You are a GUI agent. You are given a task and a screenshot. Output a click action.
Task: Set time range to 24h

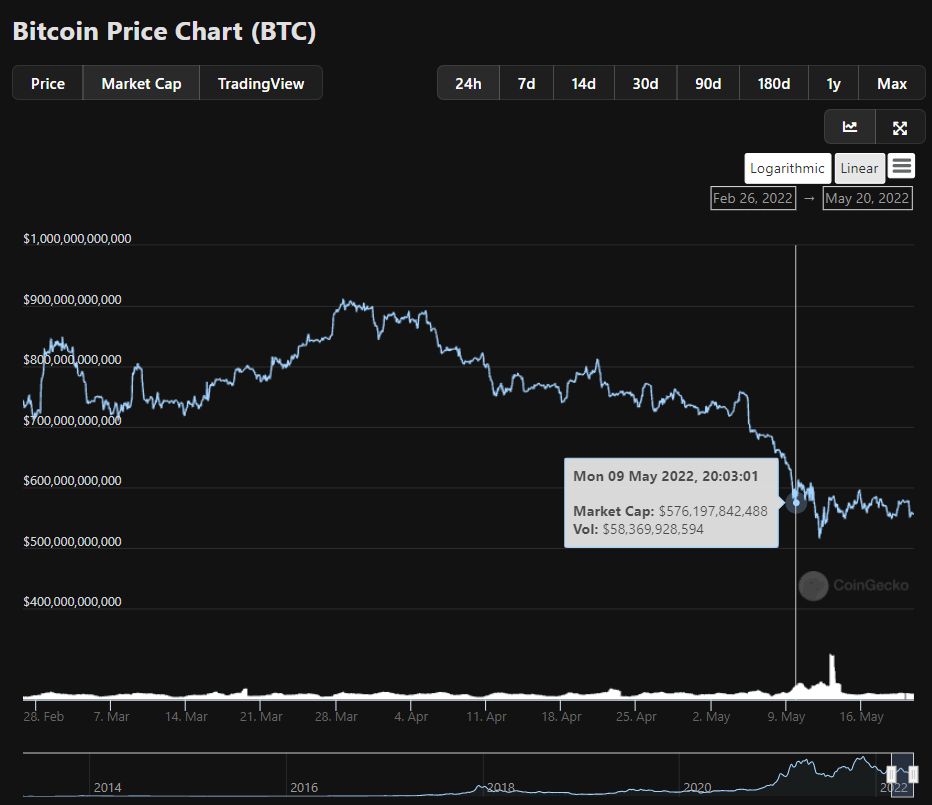(x=468, y=83)
